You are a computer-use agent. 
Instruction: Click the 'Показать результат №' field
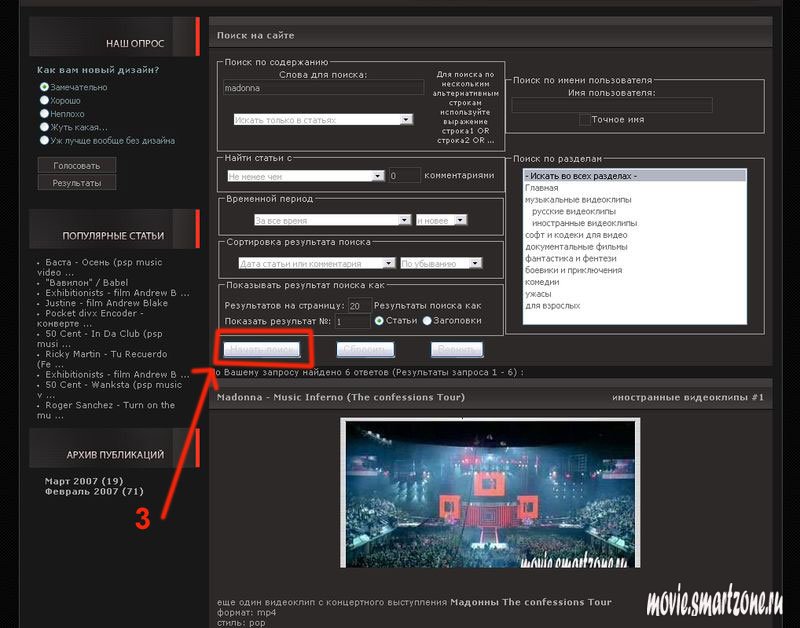[352, 321]
